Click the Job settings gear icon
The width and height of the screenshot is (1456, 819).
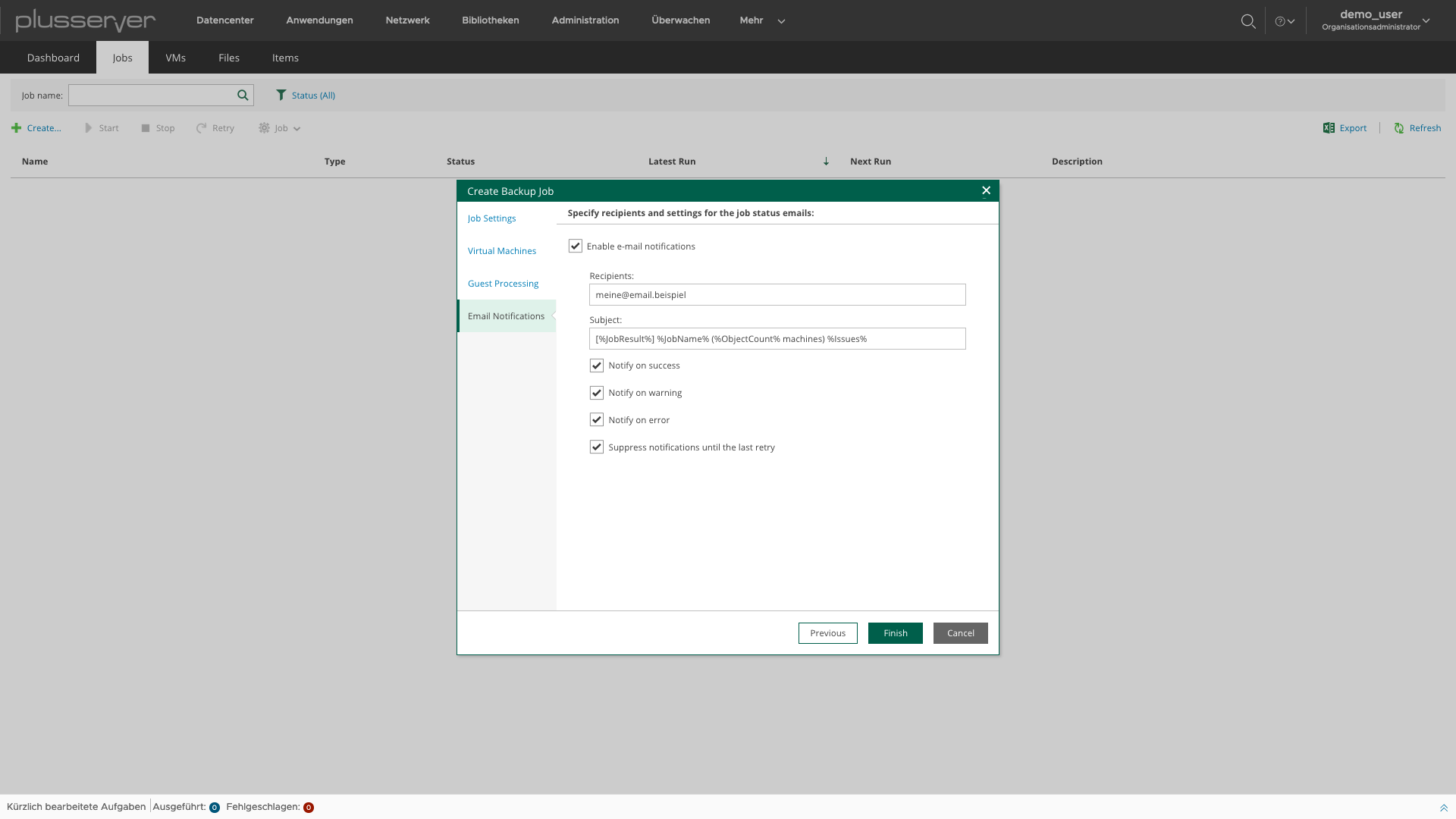pos(265,128)
